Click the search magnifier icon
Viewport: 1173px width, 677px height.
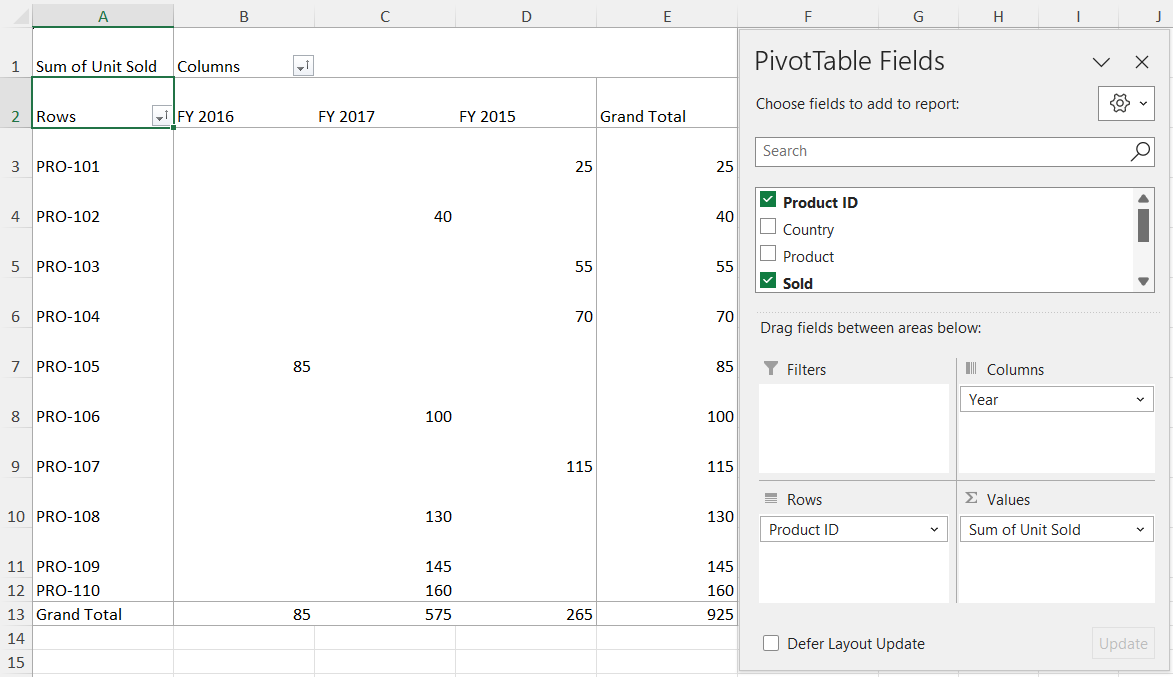1139,151
